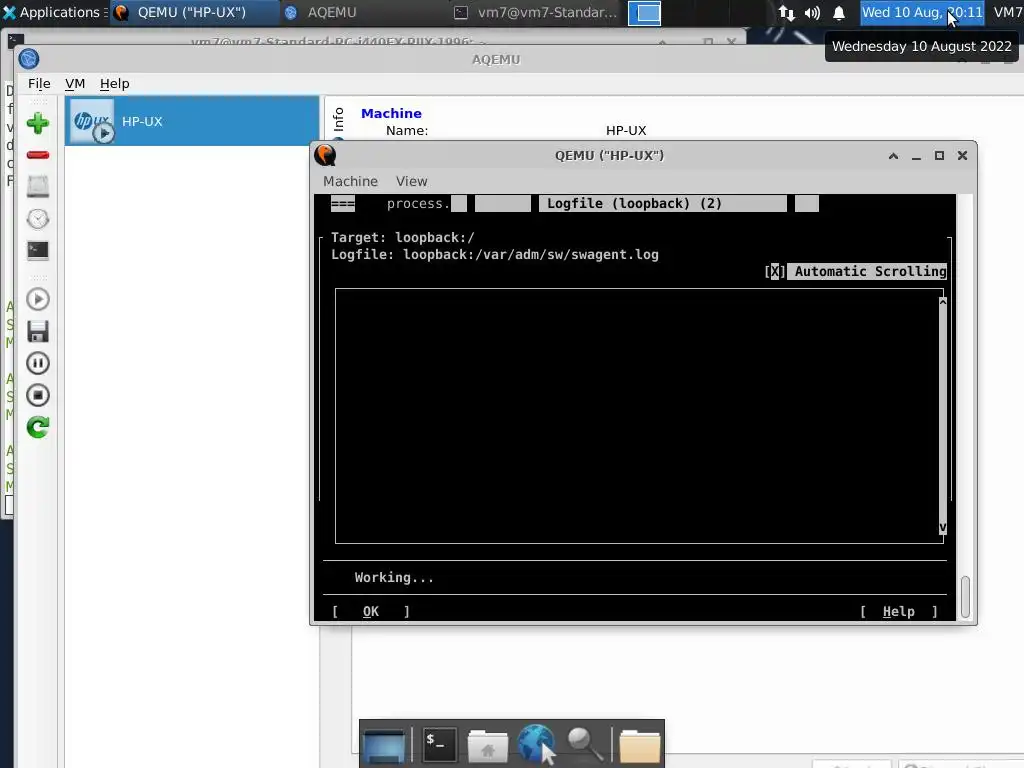Click the Target: loopback:/ line
1024x768 pixels.
pos(402,238)
